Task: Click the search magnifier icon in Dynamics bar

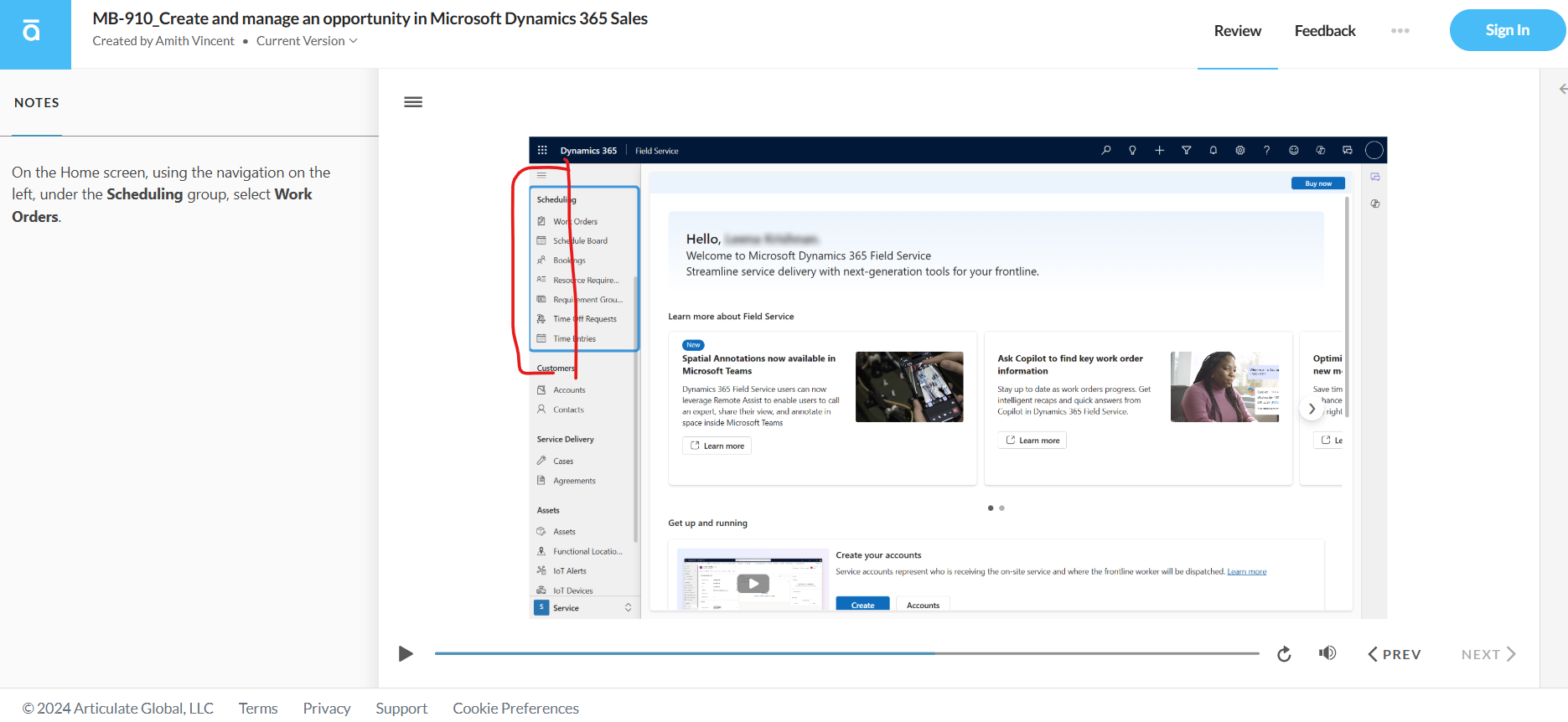Action: pyautogui.click(x=1106, y=151)
